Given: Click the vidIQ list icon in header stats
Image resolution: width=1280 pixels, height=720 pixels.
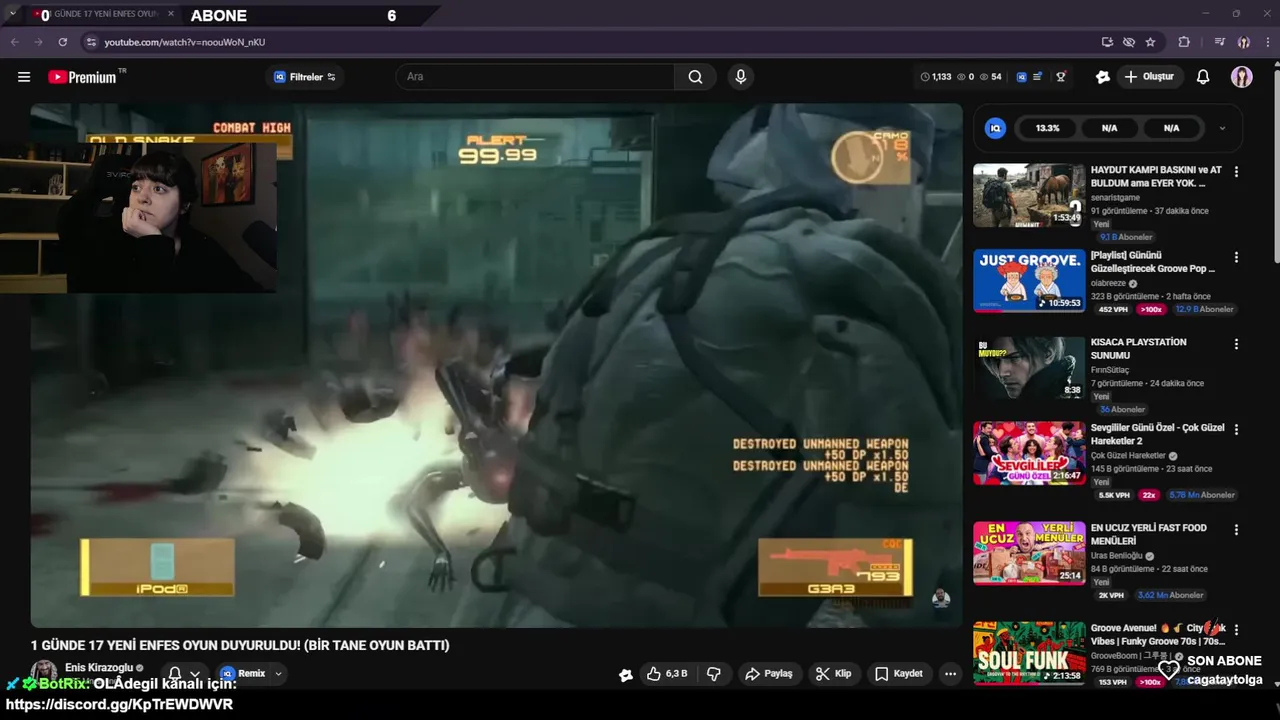Looking at the screenshot, I should [1038, 77].
